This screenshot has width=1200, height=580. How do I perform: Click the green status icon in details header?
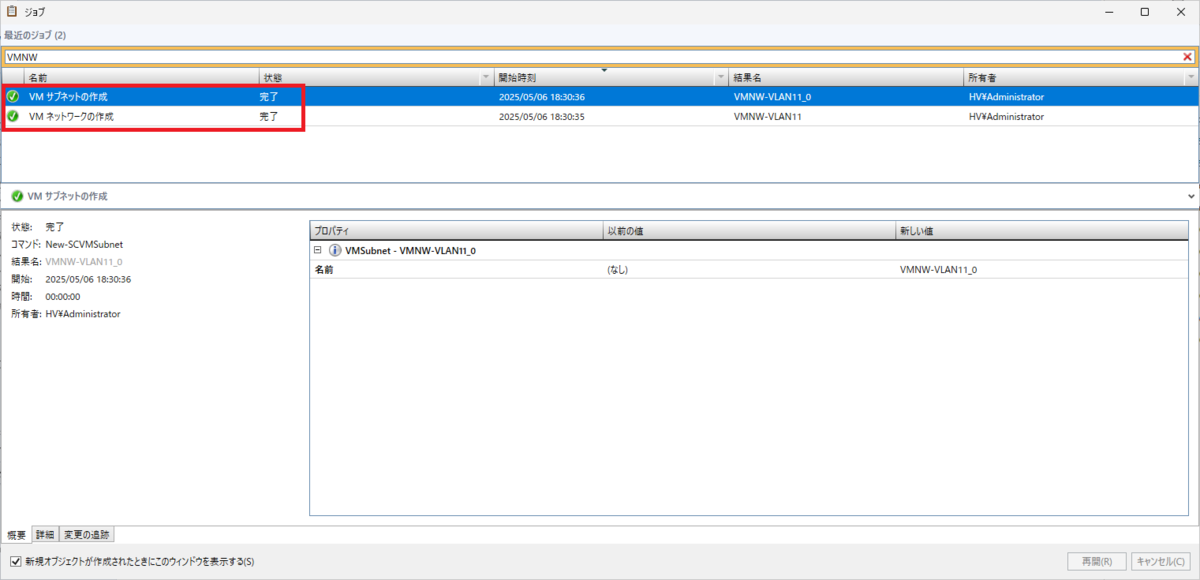[17, 196]
